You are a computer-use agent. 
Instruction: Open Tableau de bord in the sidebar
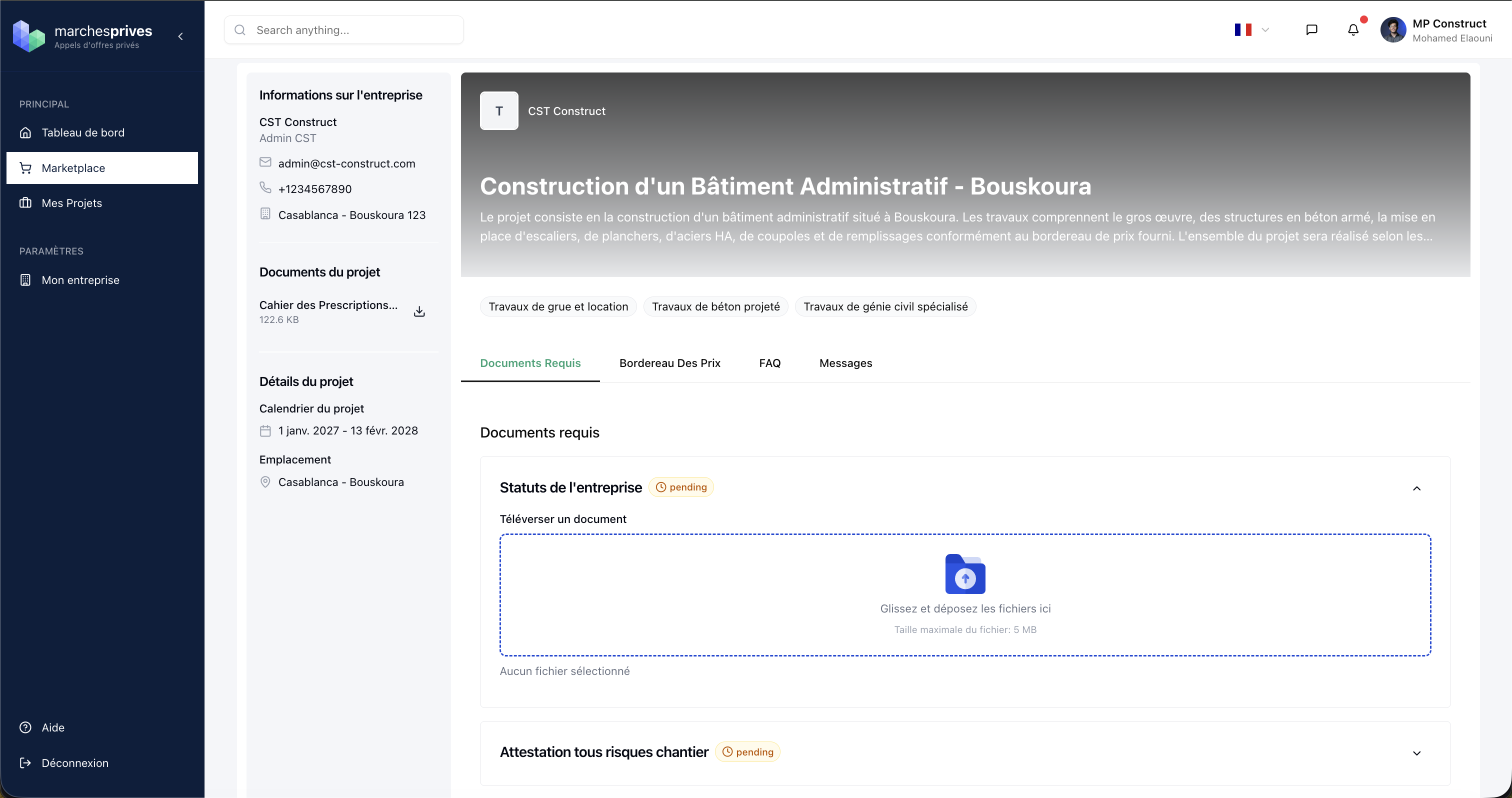click(83, 132)
